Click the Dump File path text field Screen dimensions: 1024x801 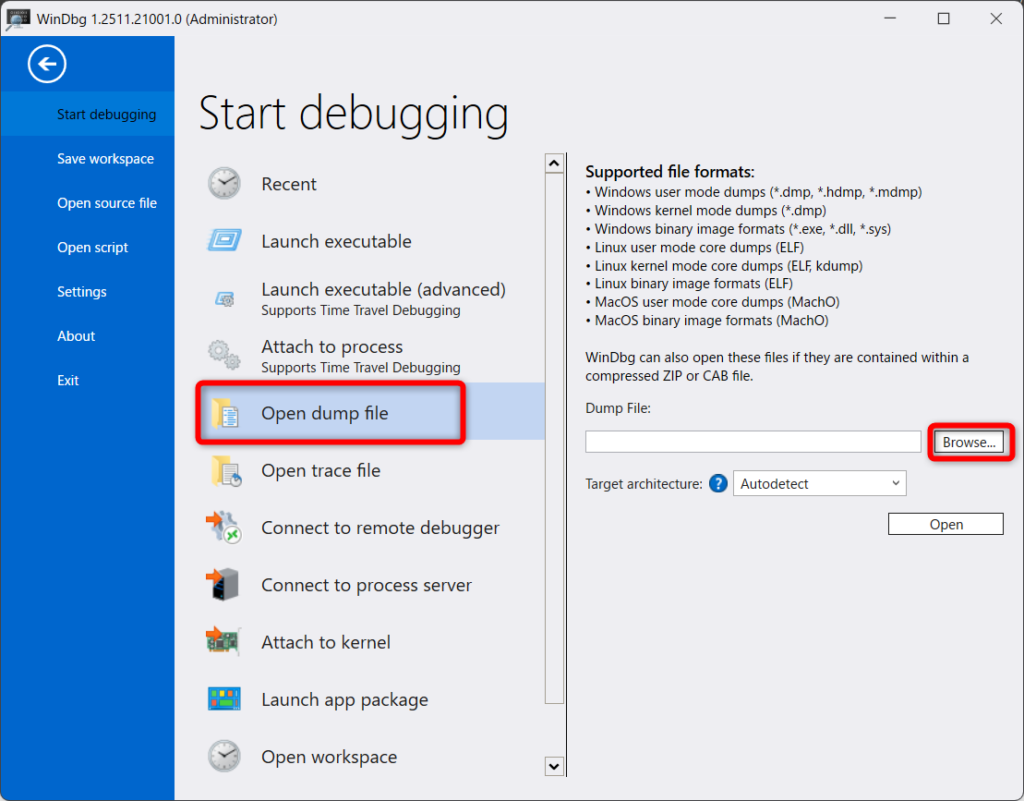752,442
